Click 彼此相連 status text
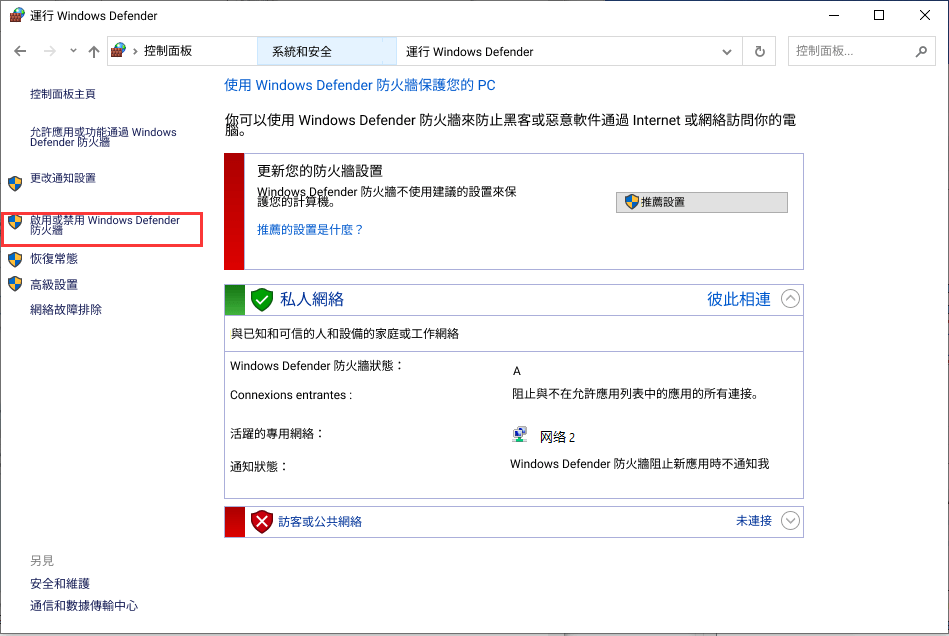949x636 pixels. [738, 299]
